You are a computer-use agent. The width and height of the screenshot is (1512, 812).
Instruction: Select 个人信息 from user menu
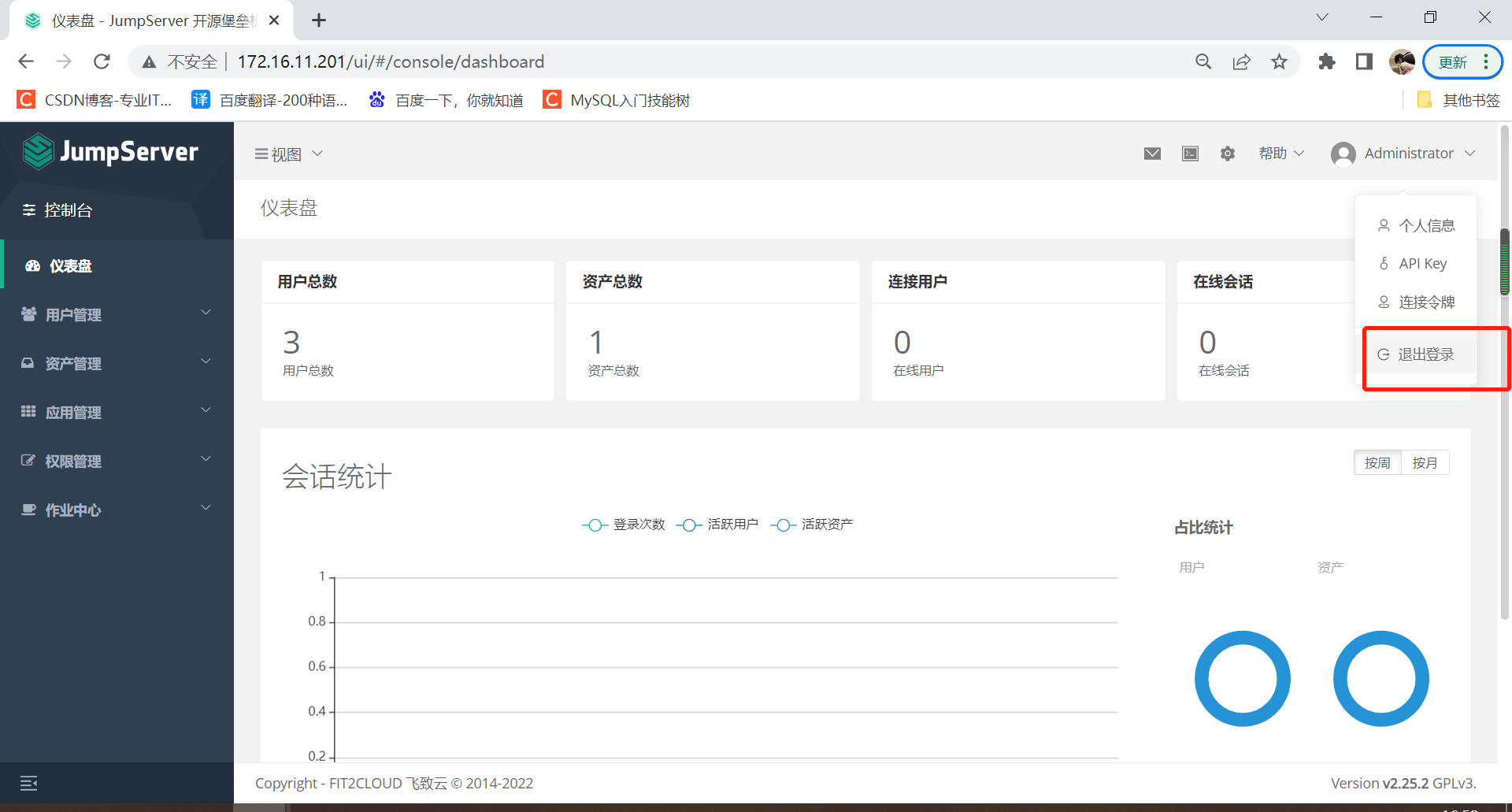click(1426, 226)
